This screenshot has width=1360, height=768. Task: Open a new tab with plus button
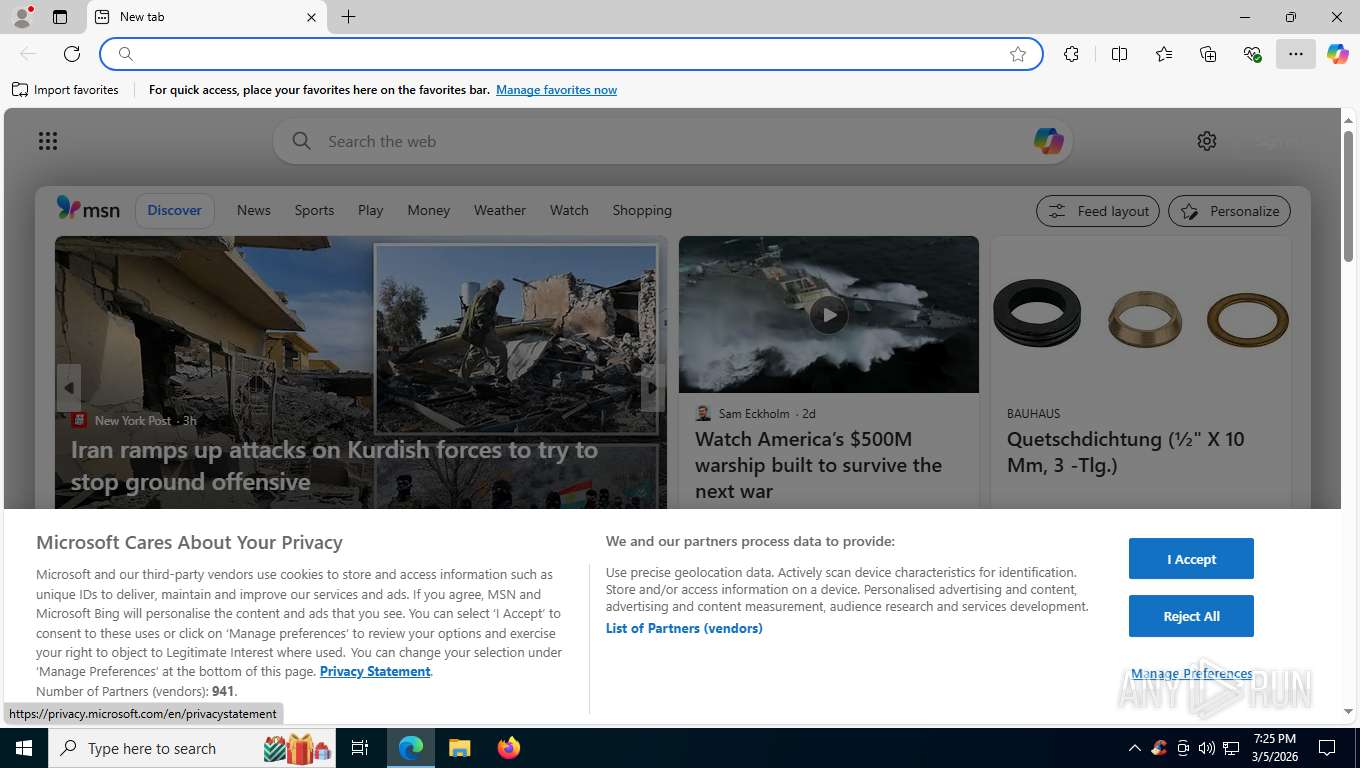point(348,17)
